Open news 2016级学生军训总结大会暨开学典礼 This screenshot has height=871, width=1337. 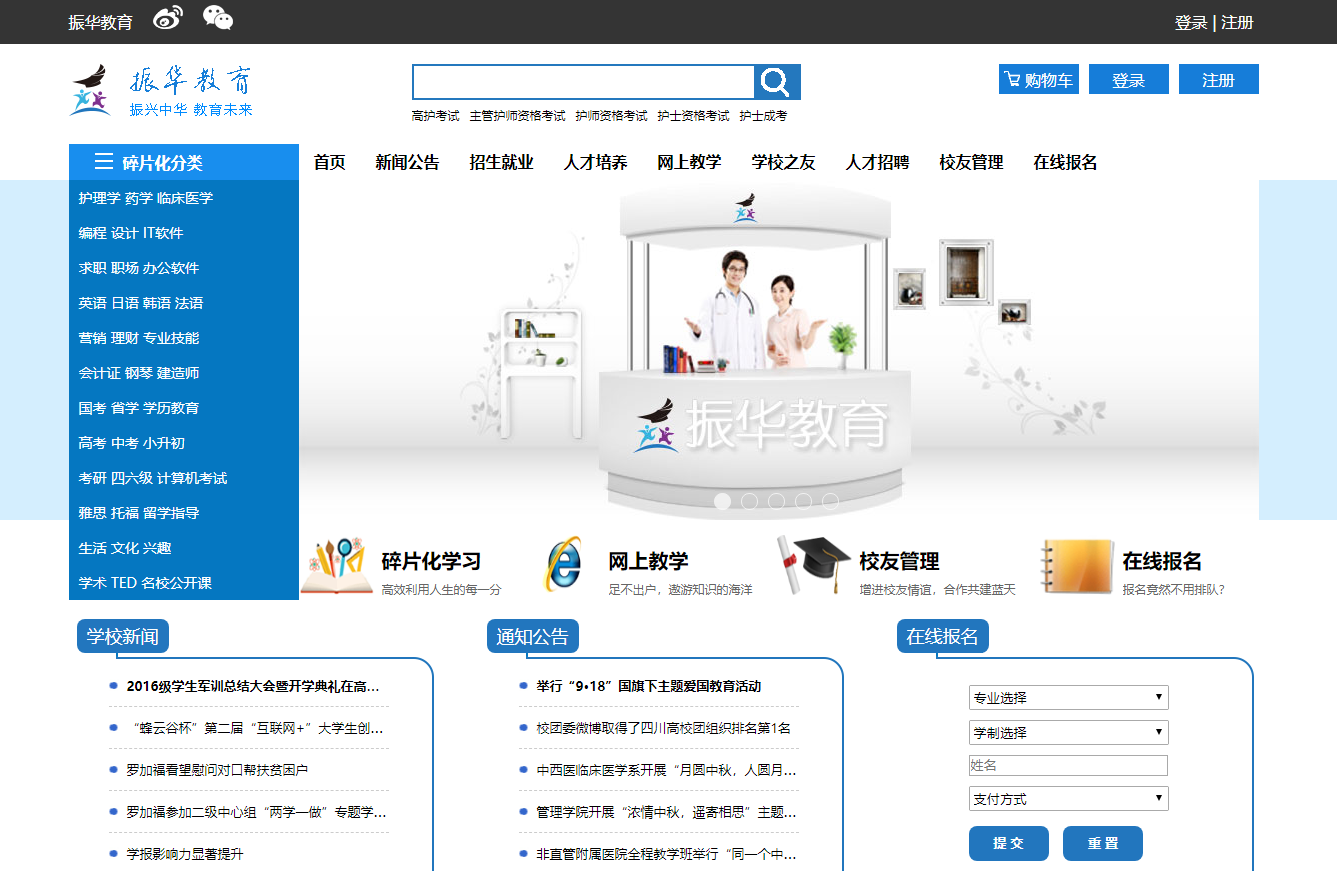[x=253, y=686]
